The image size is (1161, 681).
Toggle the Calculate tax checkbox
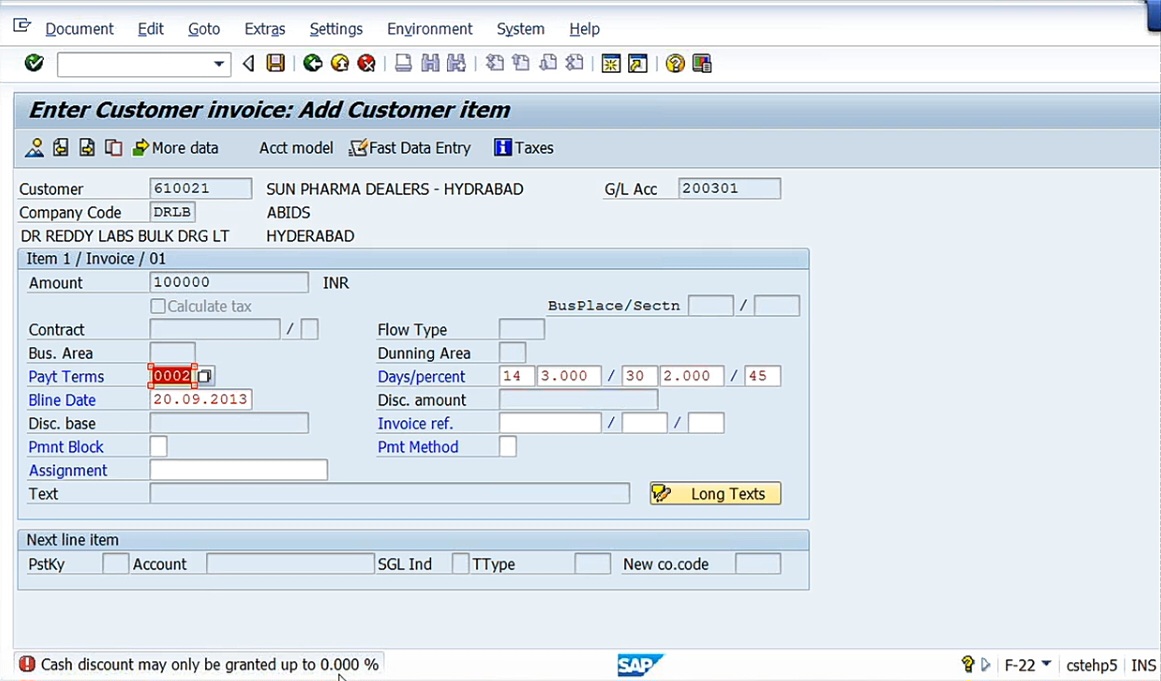tap(158, 306)
